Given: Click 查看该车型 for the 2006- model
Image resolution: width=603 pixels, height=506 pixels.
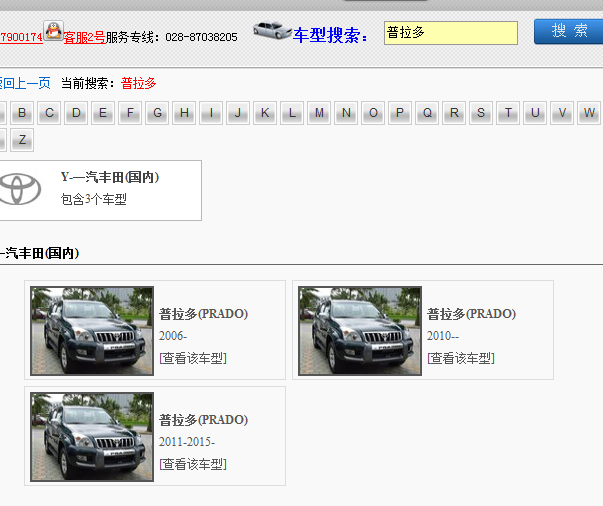Looking at the screenshot, I should point(193,358).
